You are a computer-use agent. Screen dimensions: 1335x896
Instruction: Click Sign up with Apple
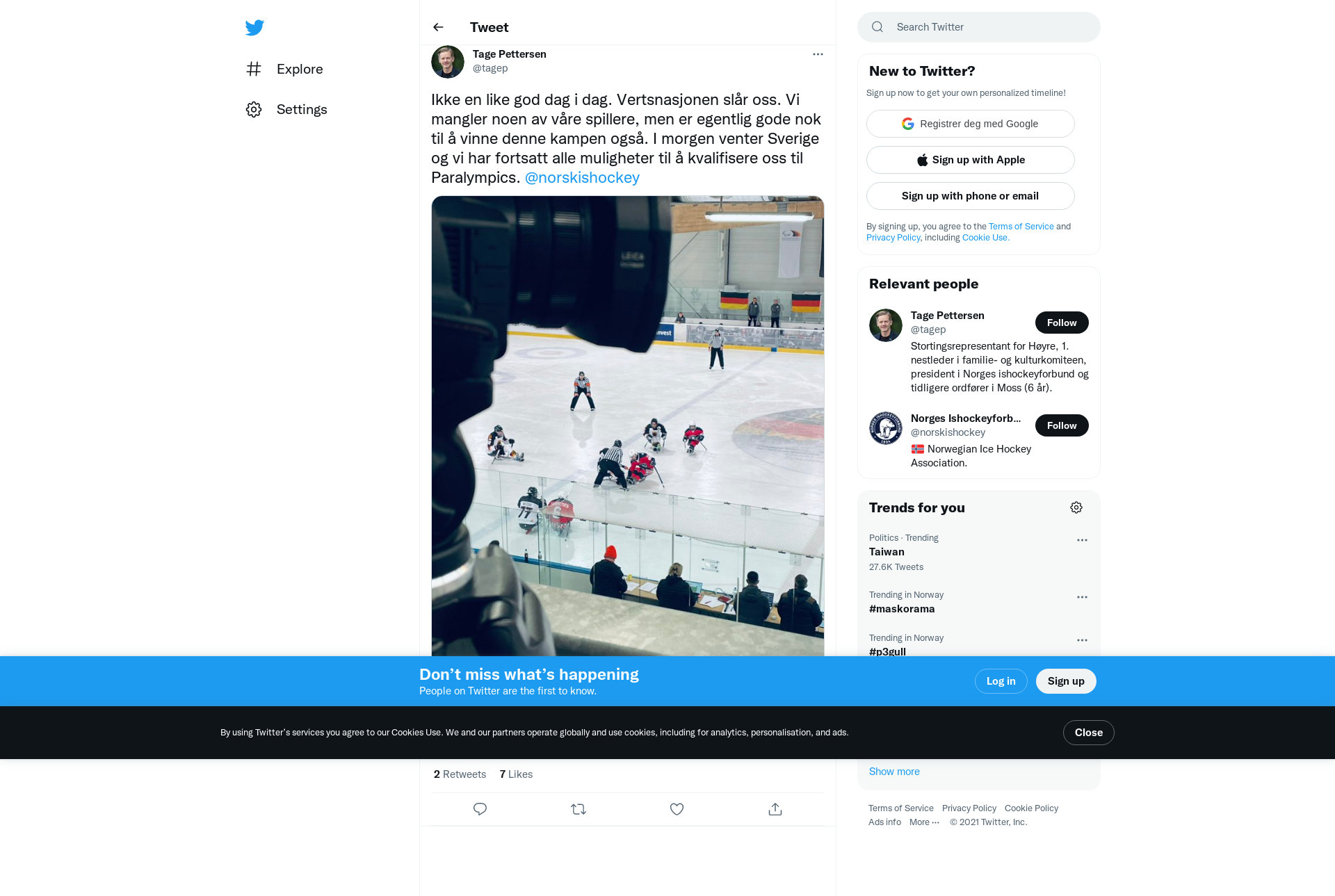pos(970,160)
